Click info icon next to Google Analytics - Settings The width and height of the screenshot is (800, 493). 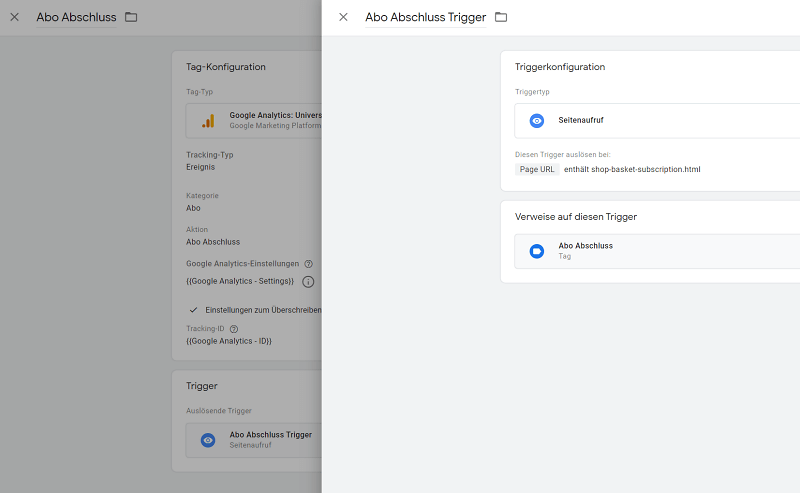[308, 282]
